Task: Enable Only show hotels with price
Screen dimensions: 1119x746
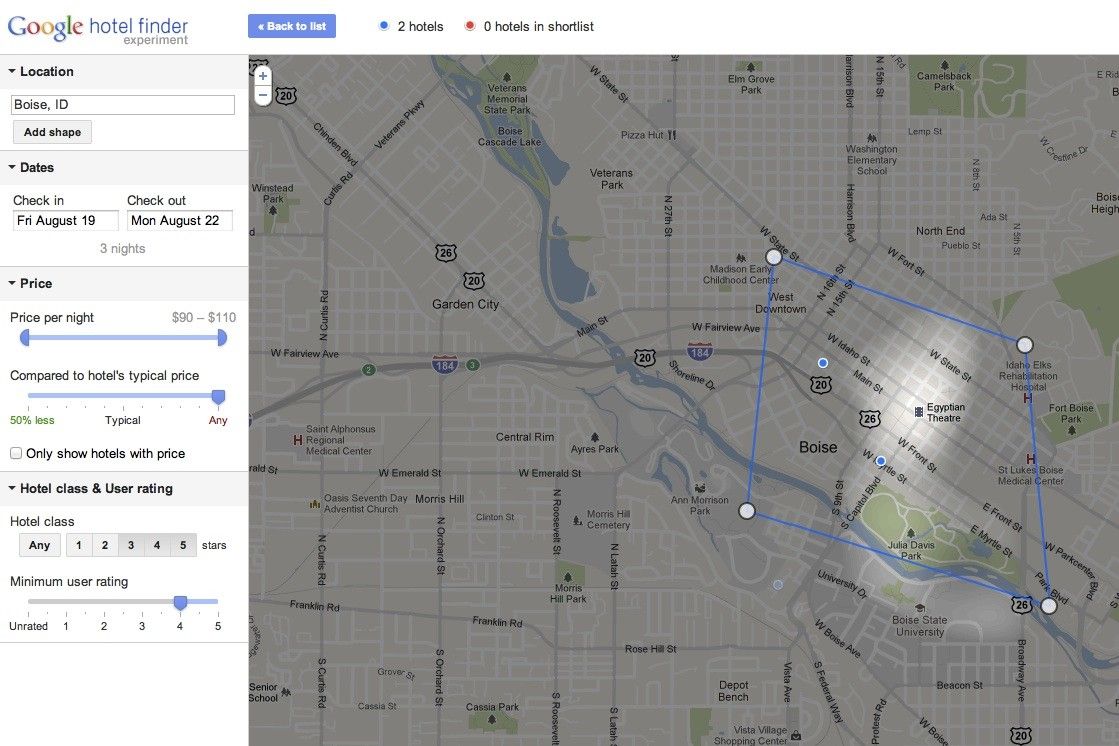Action: click(16, 453)
